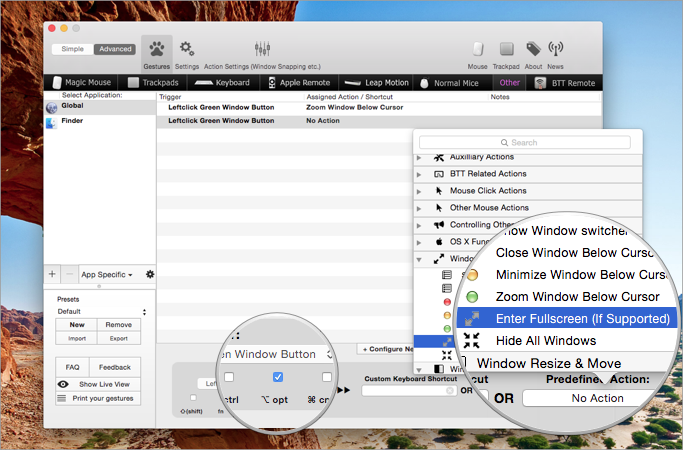Screen dimensions: 683x450
Task: Click the Mouse icon in toolbar
Action: 478,49
